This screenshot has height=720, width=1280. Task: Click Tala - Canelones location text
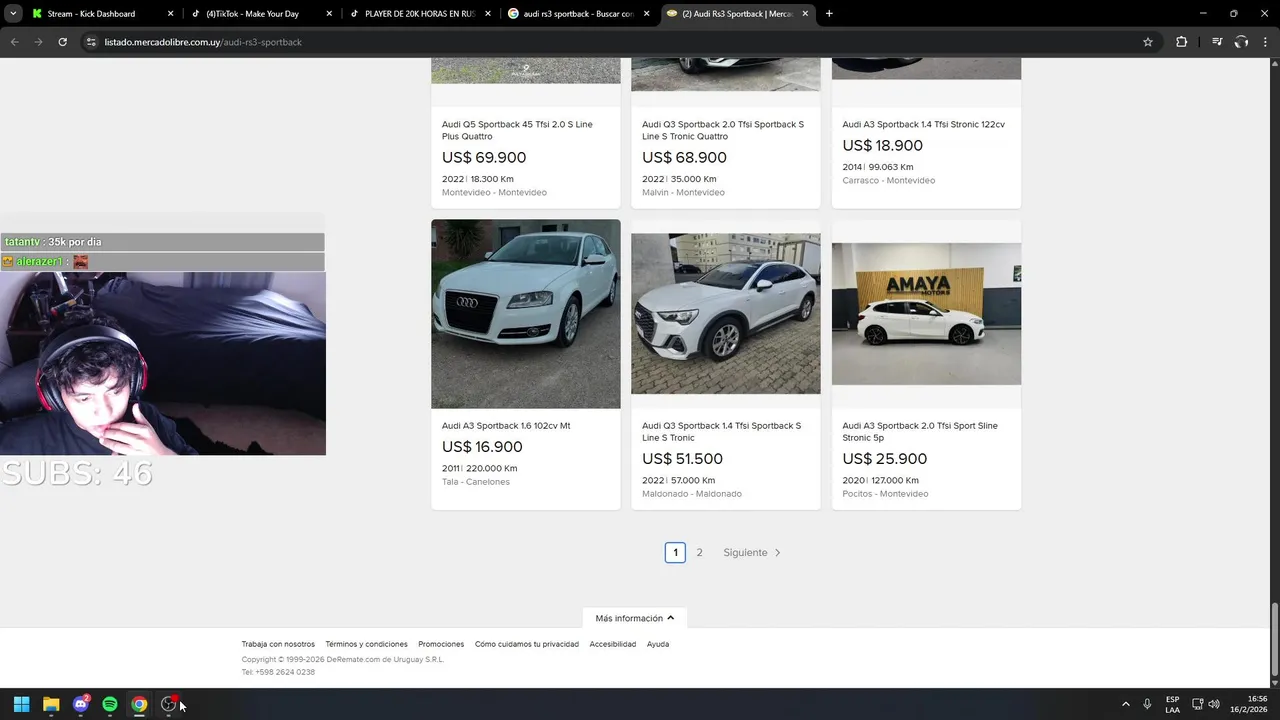pos(476,482)
